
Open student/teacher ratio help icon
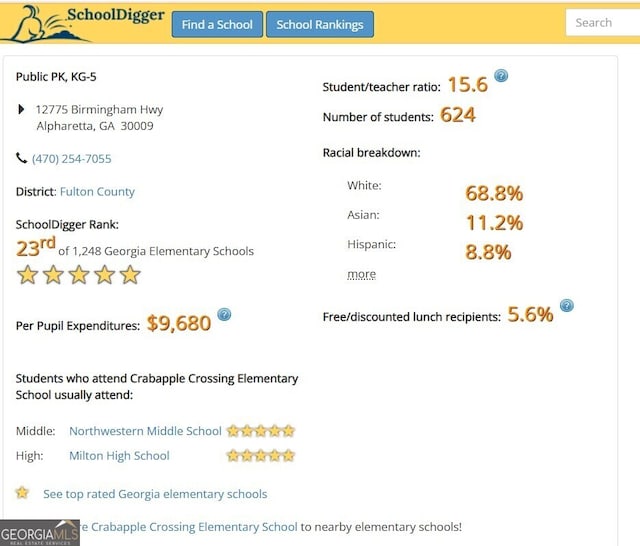(x=501, y=76)
